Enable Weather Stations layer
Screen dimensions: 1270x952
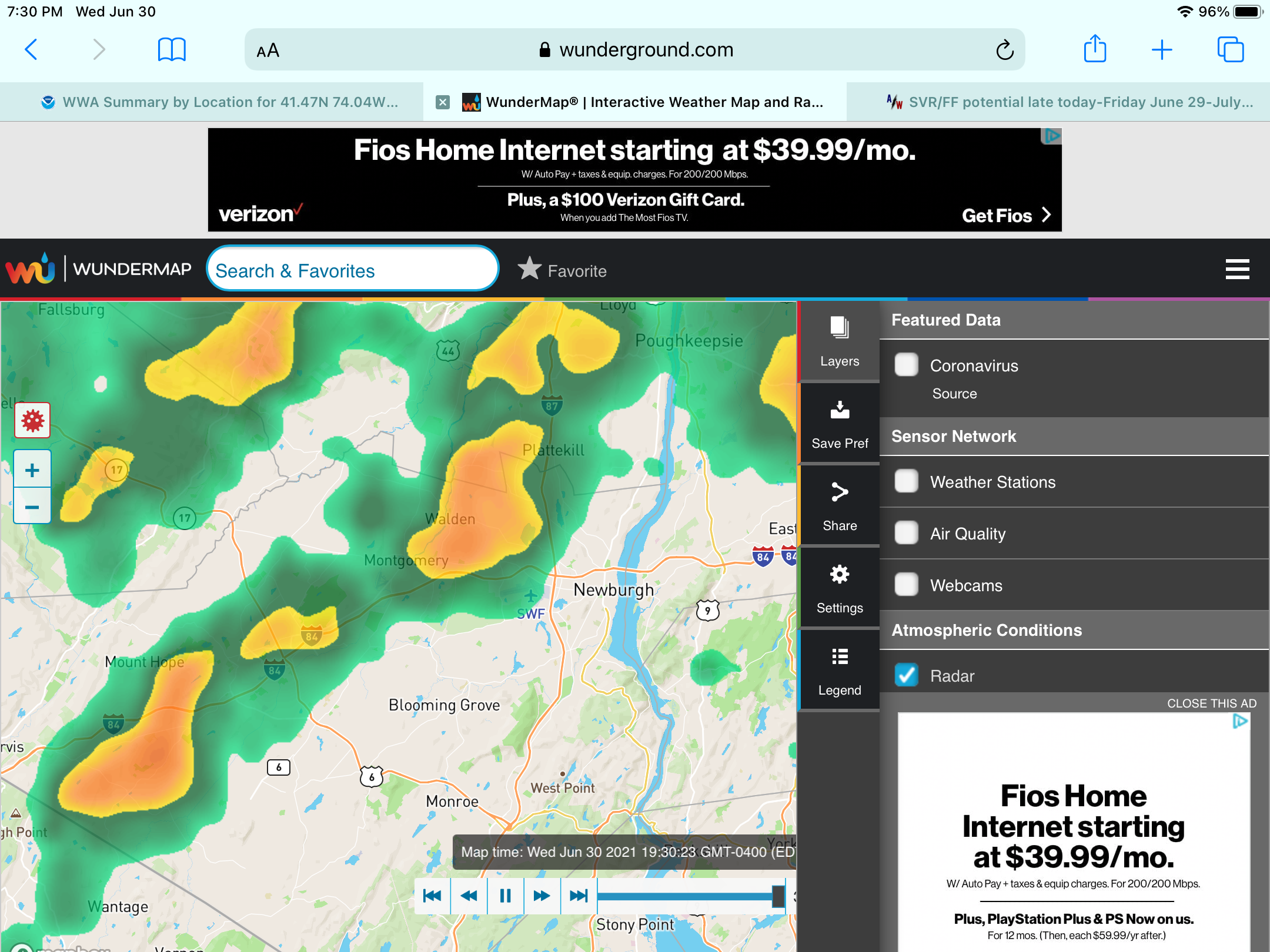[906, 481]
